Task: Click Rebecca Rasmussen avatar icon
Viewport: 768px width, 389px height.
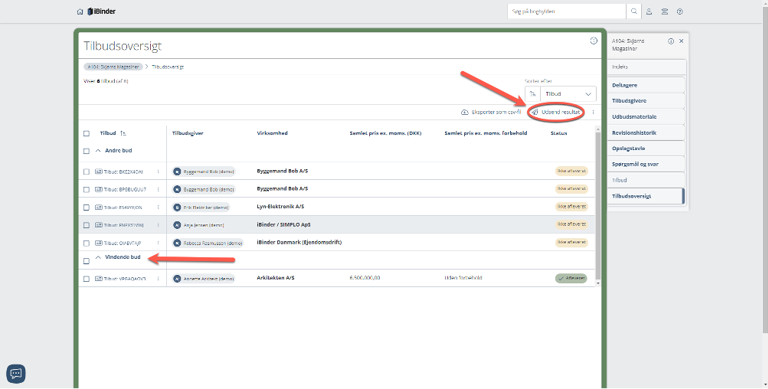Action: coord(177,243)
